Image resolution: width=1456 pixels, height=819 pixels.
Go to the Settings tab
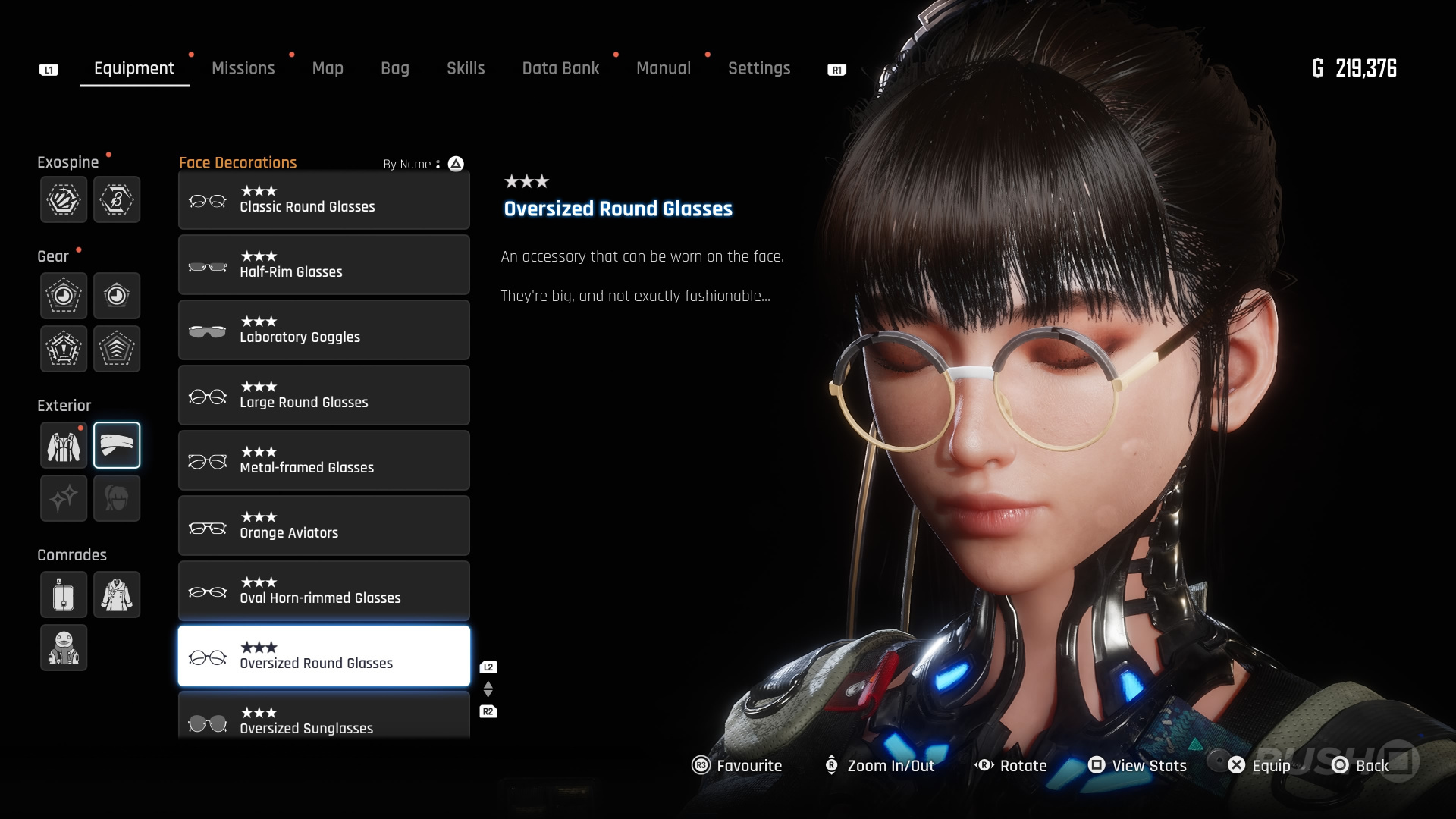pyautogui.click(x=759, y=68)
